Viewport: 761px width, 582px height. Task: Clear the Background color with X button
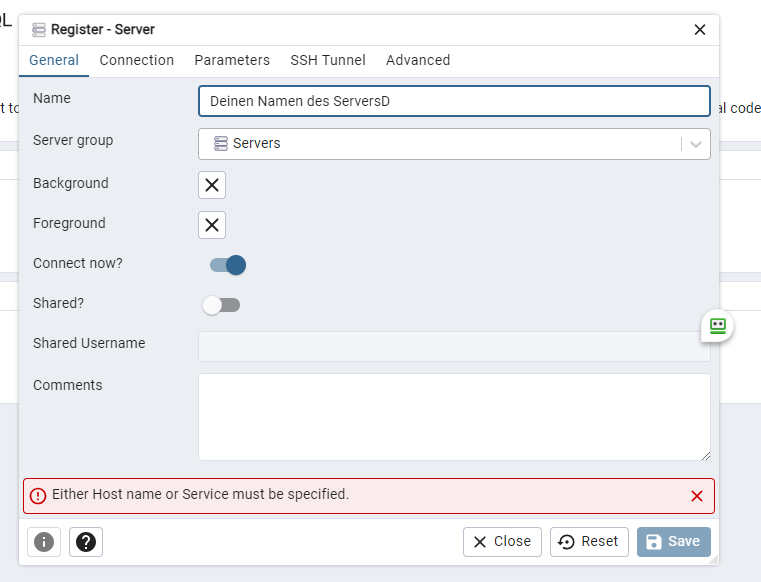212,185
